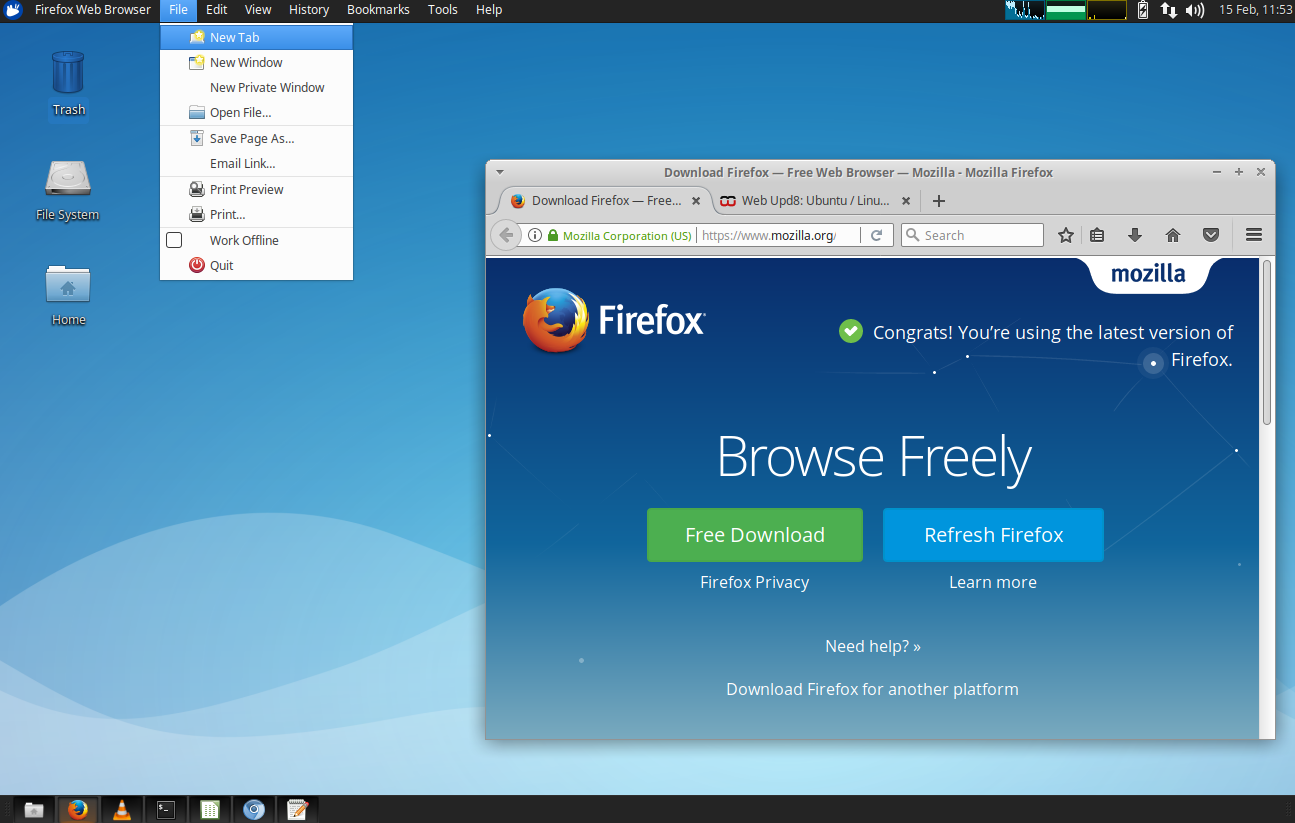Open the Bookmarks menu
Image resolution: width=1295 pixels, height=823 pixels.
pyautogui.click(x=378, y=10)
